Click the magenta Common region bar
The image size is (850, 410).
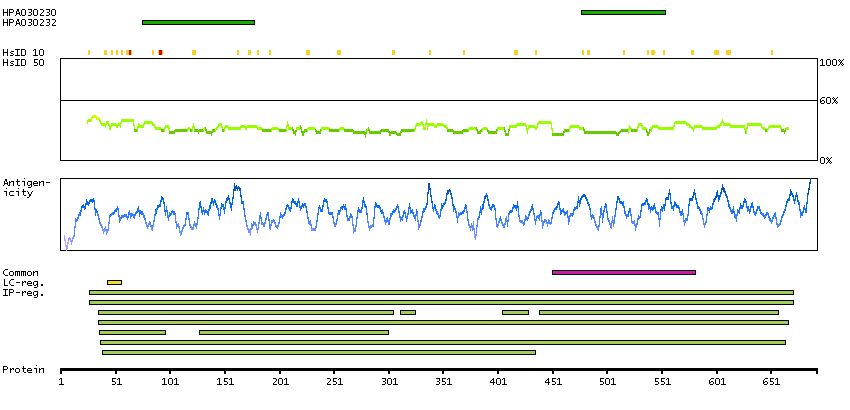click(x=623, y=272)
